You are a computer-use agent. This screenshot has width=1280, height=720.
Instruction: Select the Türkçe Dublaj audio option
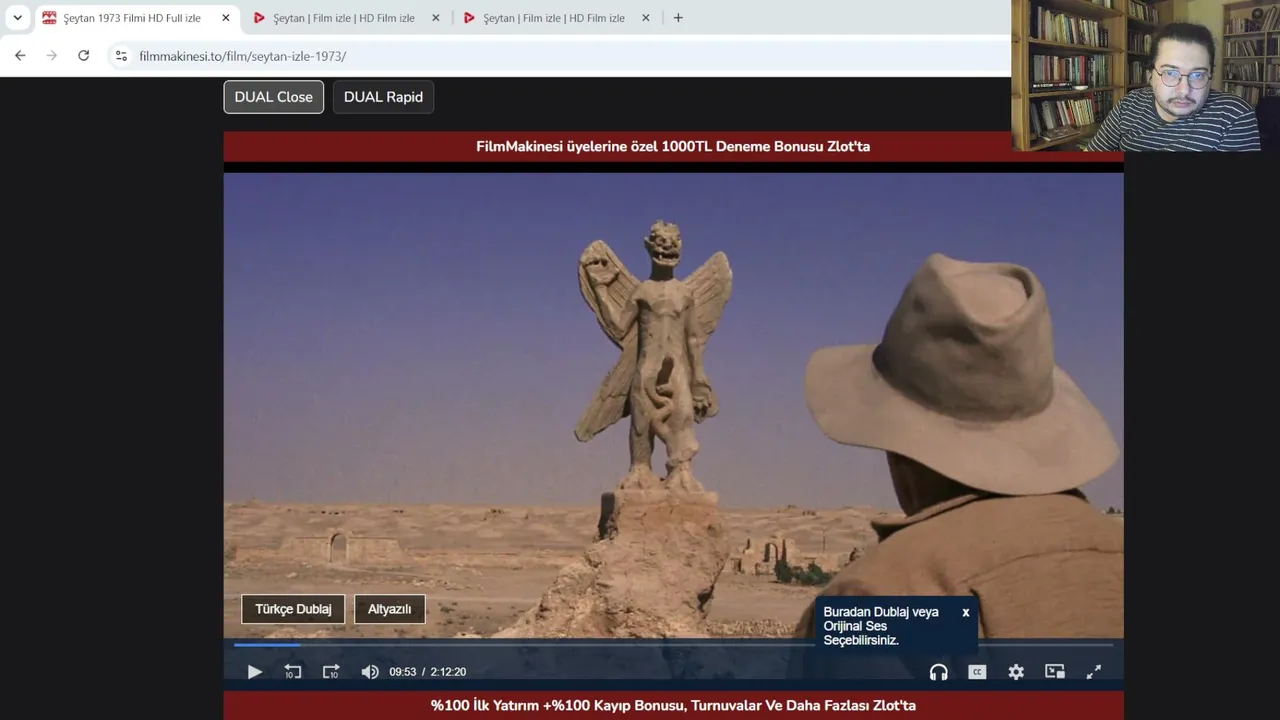[293, 609]
